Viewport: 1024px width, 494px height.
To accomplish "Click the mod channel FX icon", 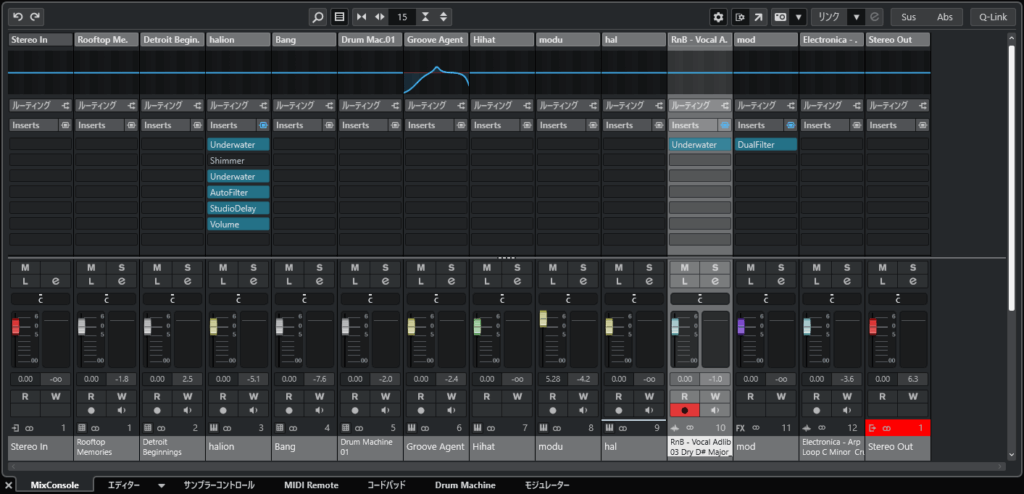I will point(741,428).
